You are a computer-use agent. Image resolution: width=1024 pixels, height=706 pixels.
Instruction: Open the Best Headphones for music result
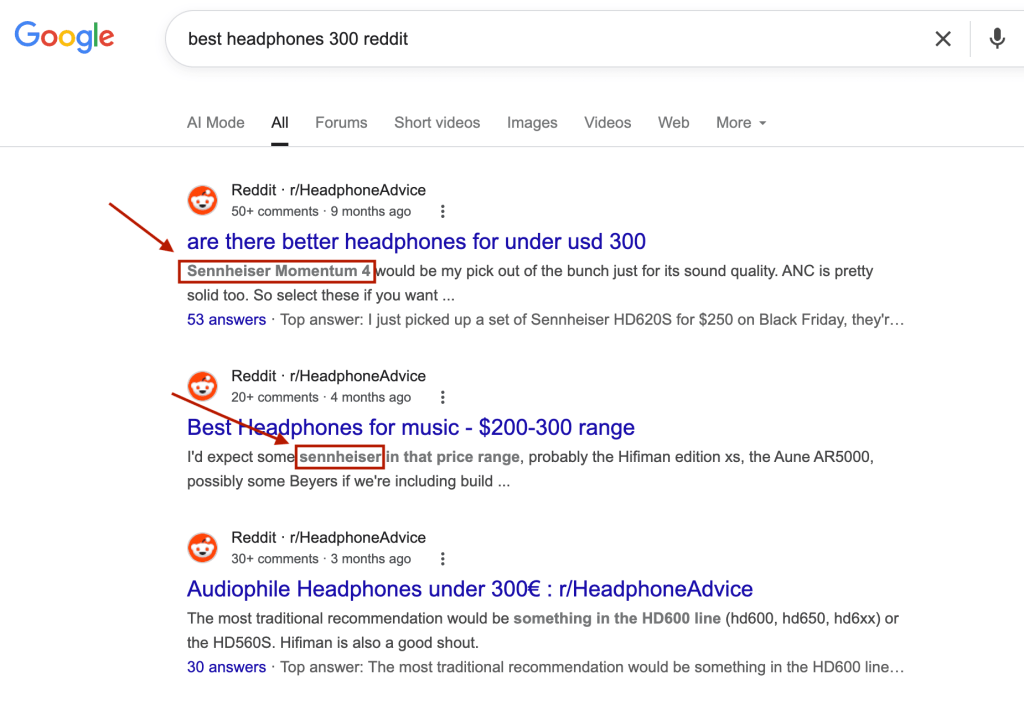tap(410, 427)
